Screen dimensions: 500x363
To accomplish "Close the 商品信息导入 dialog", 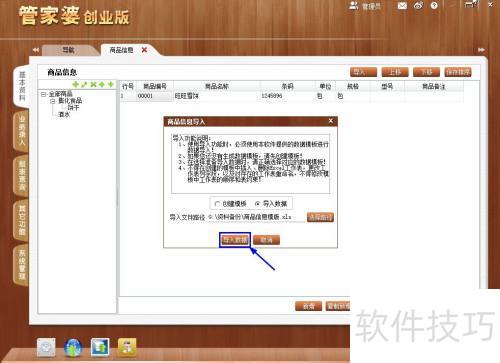I will [x=330, y=121].
